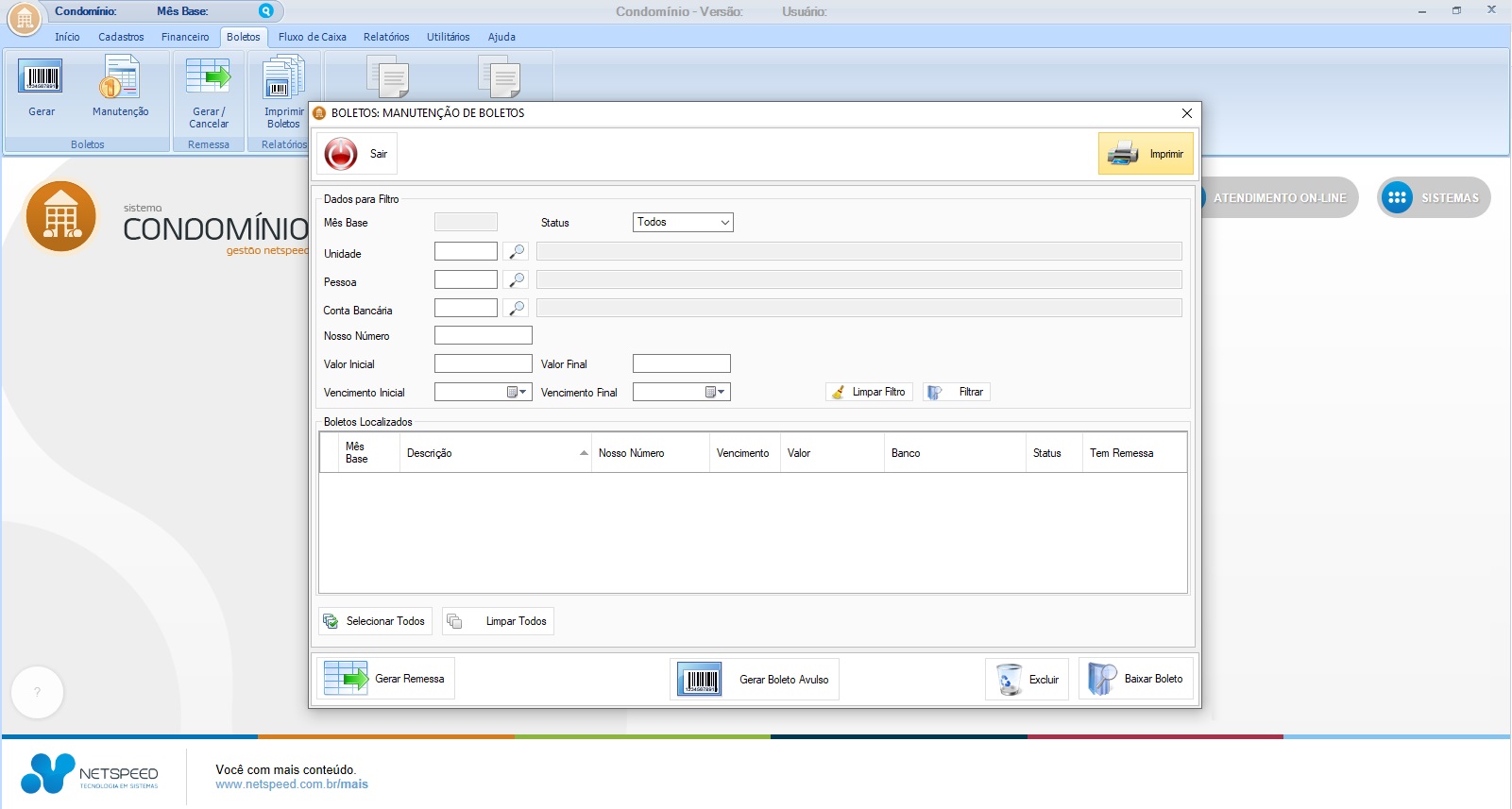Click the Limpar Todos button

(x=498, y=621)
